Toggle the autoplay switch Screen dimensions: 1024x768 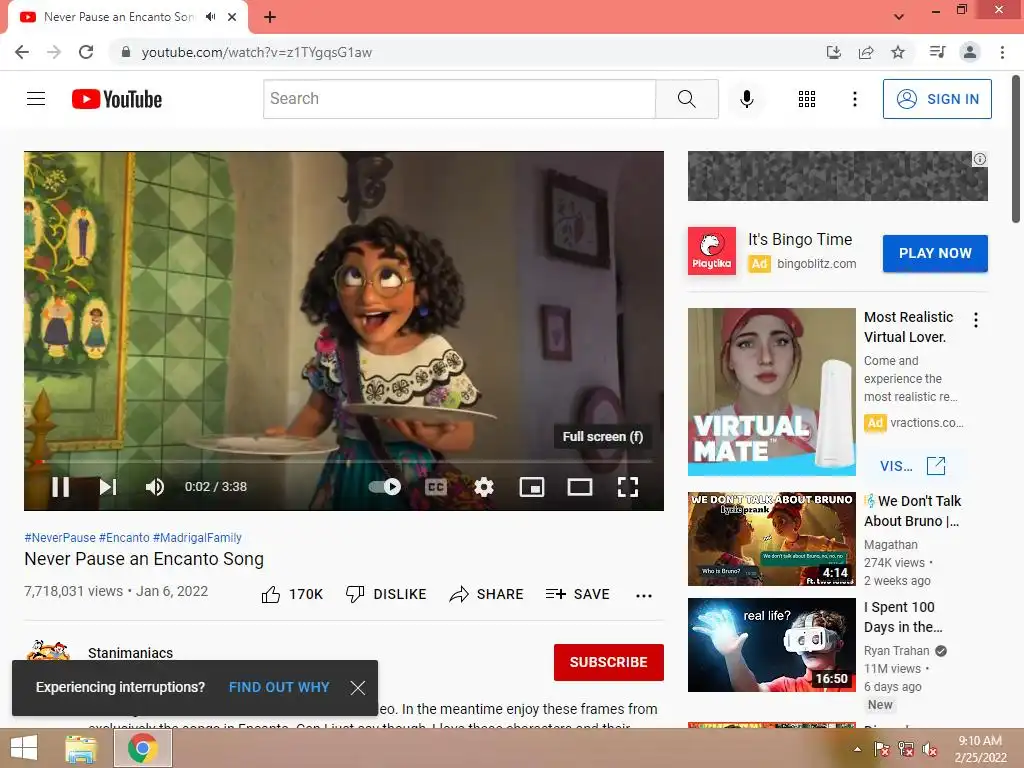pos(385,487)
